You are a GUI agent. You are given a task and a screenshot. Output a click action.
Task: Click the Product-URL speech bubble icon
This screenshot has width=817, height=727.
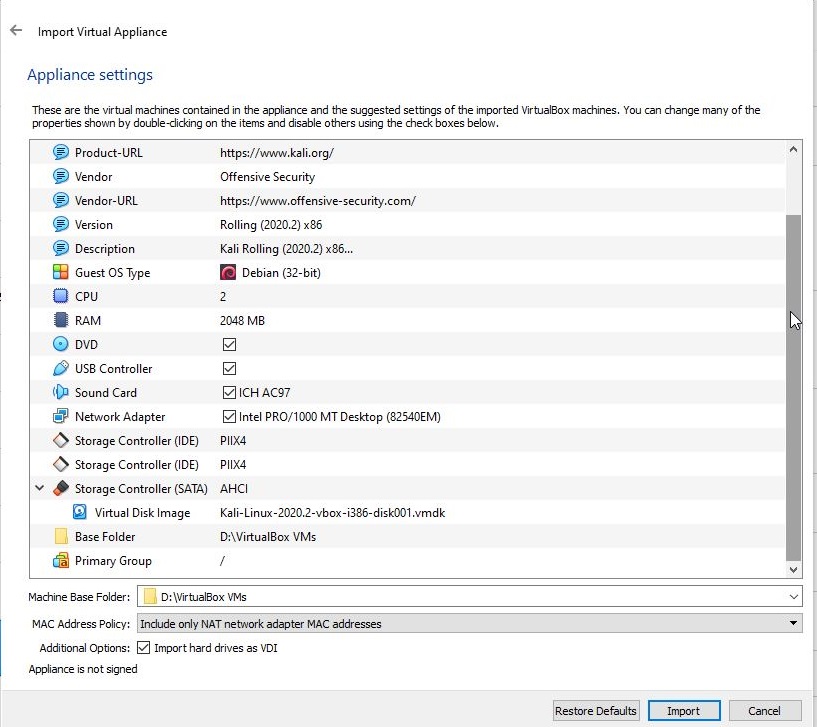[60, 152]
